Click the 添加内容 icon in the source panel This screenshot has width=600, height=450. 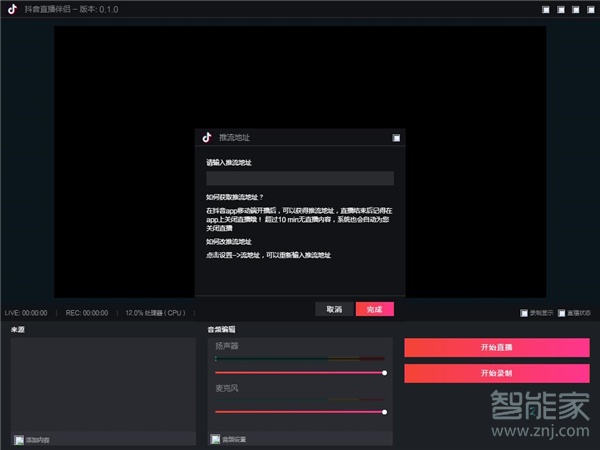[x=19, y=439]
